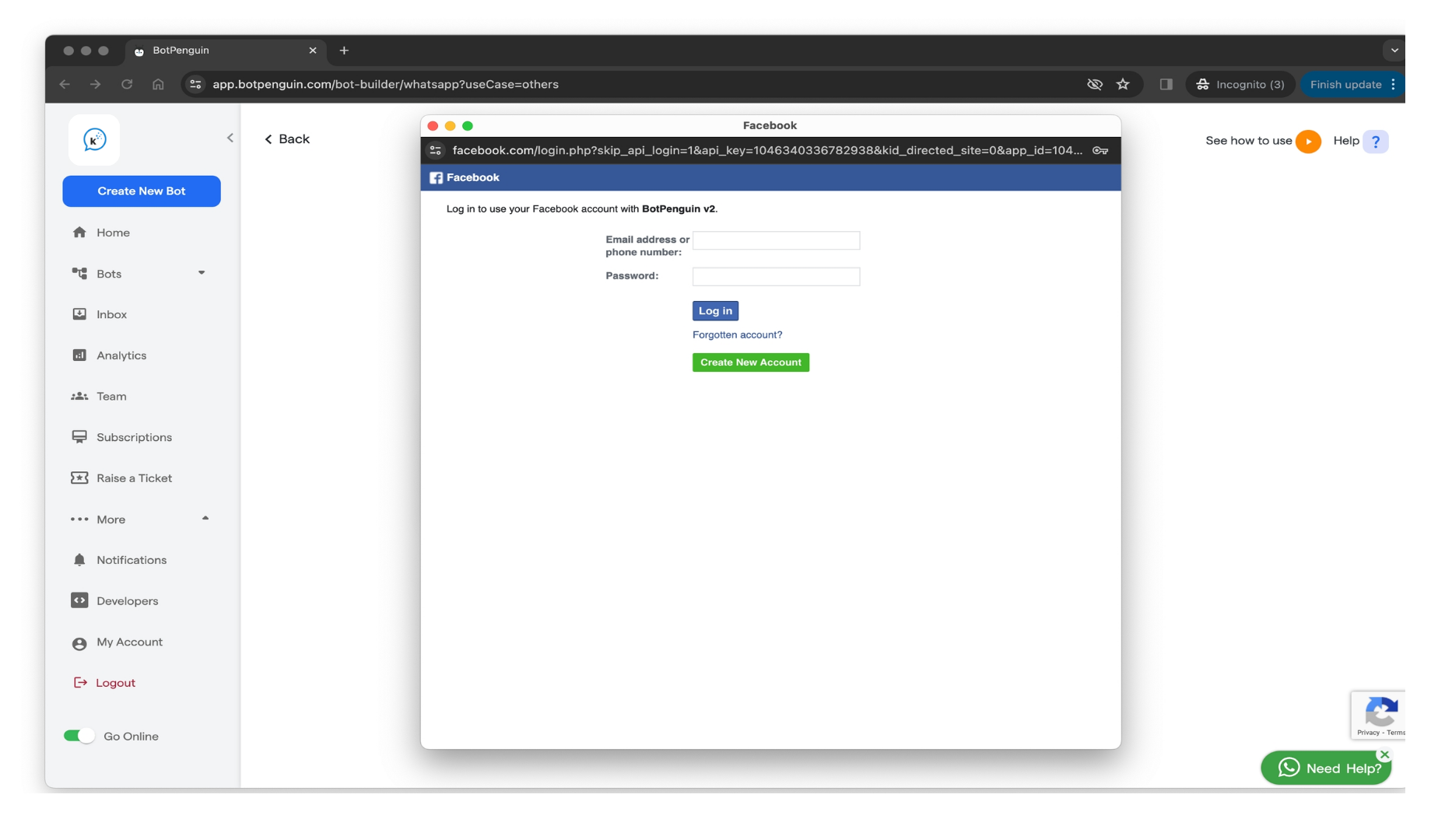The width and height of the screenshot is (1452, 840).
Task: Expand the Bots dropdown arrow
Action: (202, 273)
